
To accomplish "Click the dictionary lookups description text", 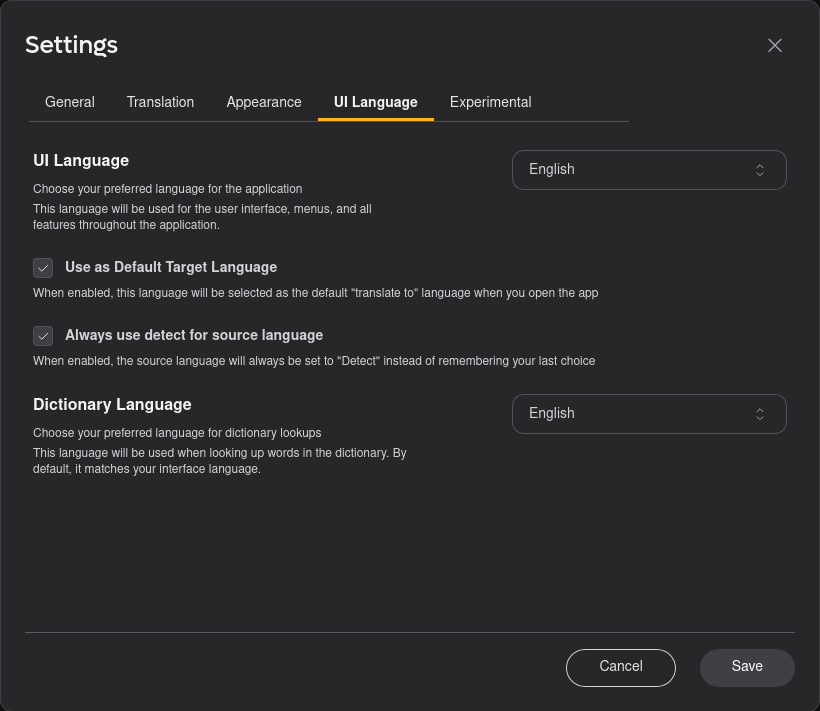I will 177,433.
